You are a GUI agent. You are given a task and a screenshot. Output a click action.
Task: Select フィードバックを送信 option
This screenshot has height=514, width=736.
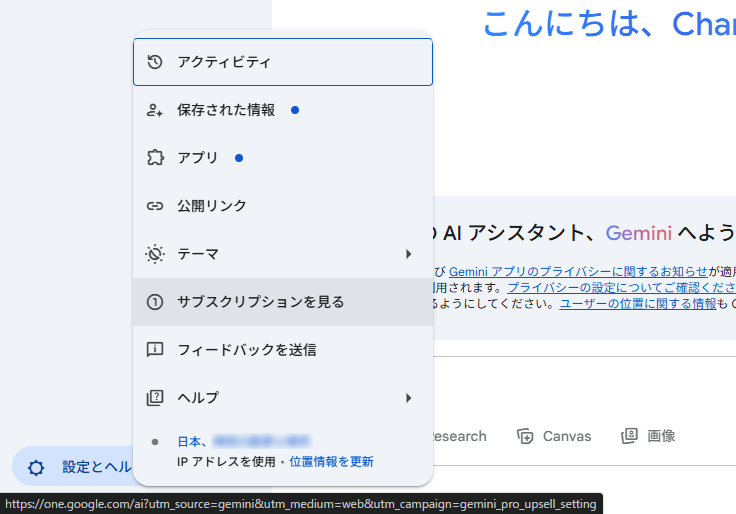point(283,350)
